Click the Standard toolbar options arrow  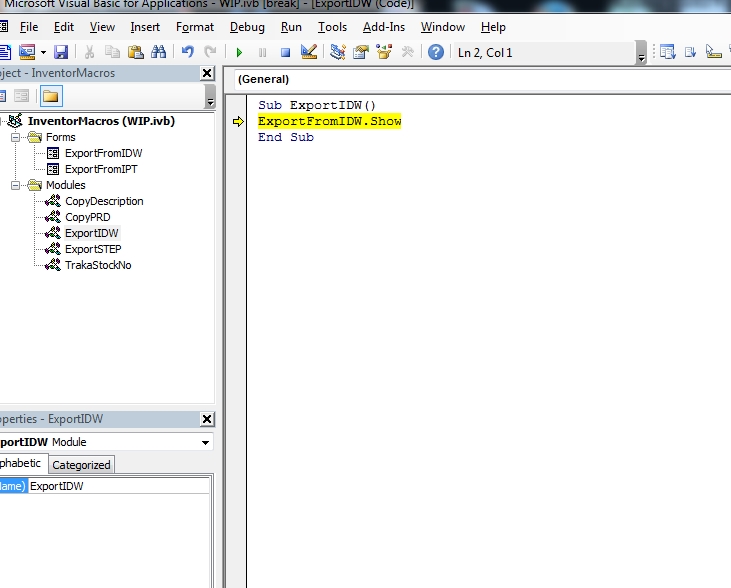click(641, 53)
